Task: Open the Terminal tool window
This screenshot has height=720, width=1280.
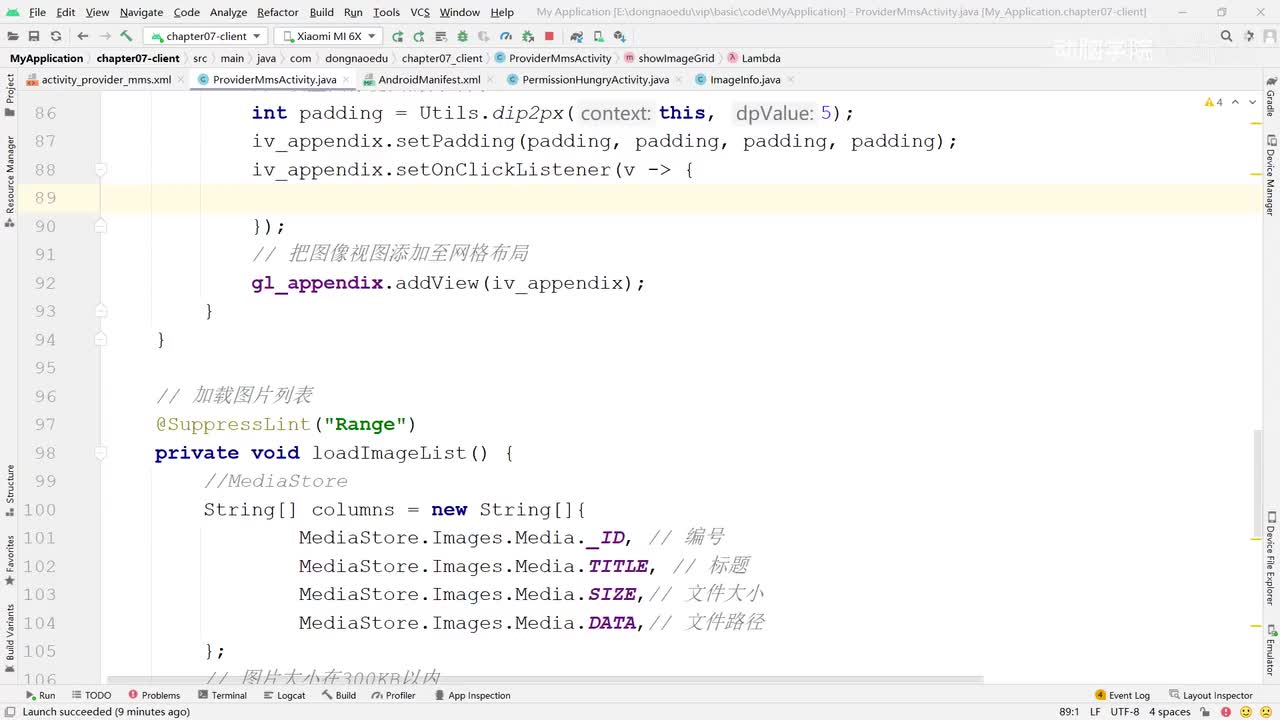Action: [222, 696]
